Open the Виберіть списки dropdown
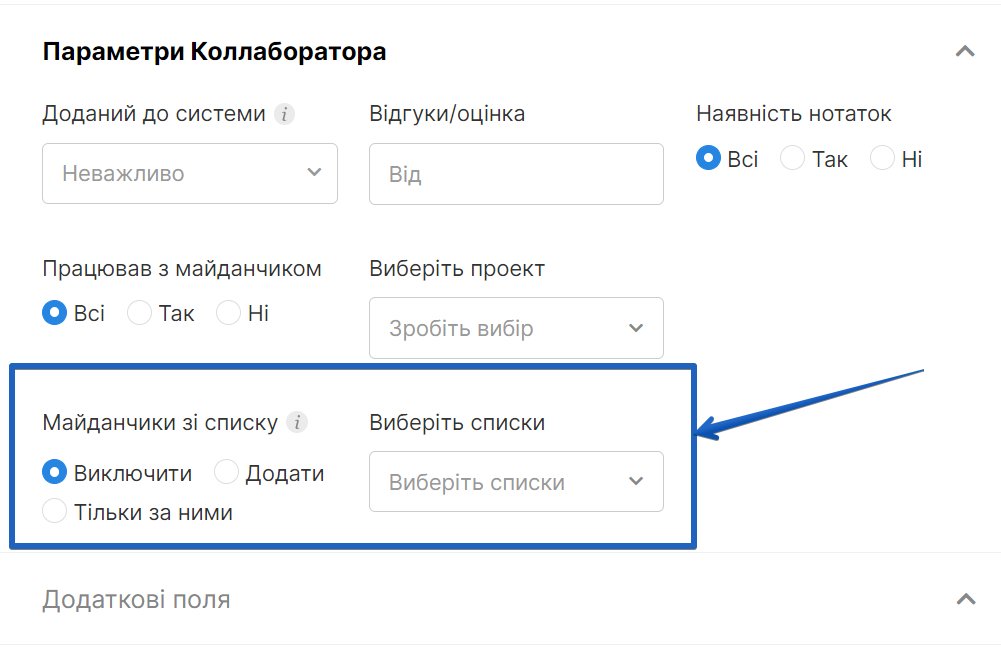The height and width of the screenshot is (649, 1001). [x=516, y=482]
